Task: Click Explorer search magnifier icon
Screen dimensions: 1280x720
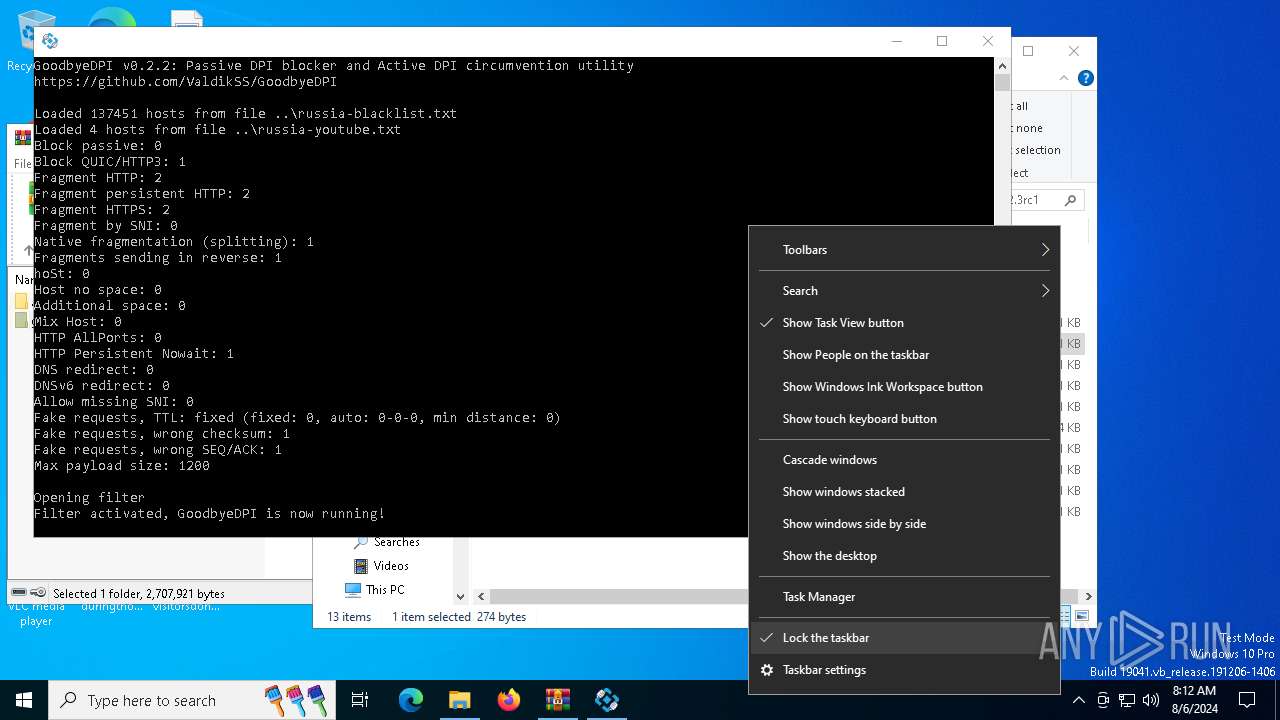Action: (x=1070, y=200)
